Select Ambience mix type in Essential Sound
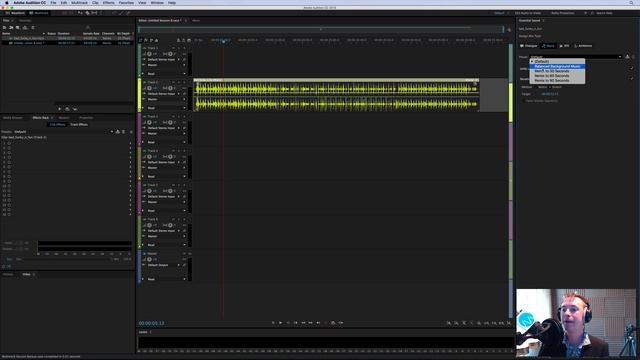This screenshot has height=360, width=640. 583,46
